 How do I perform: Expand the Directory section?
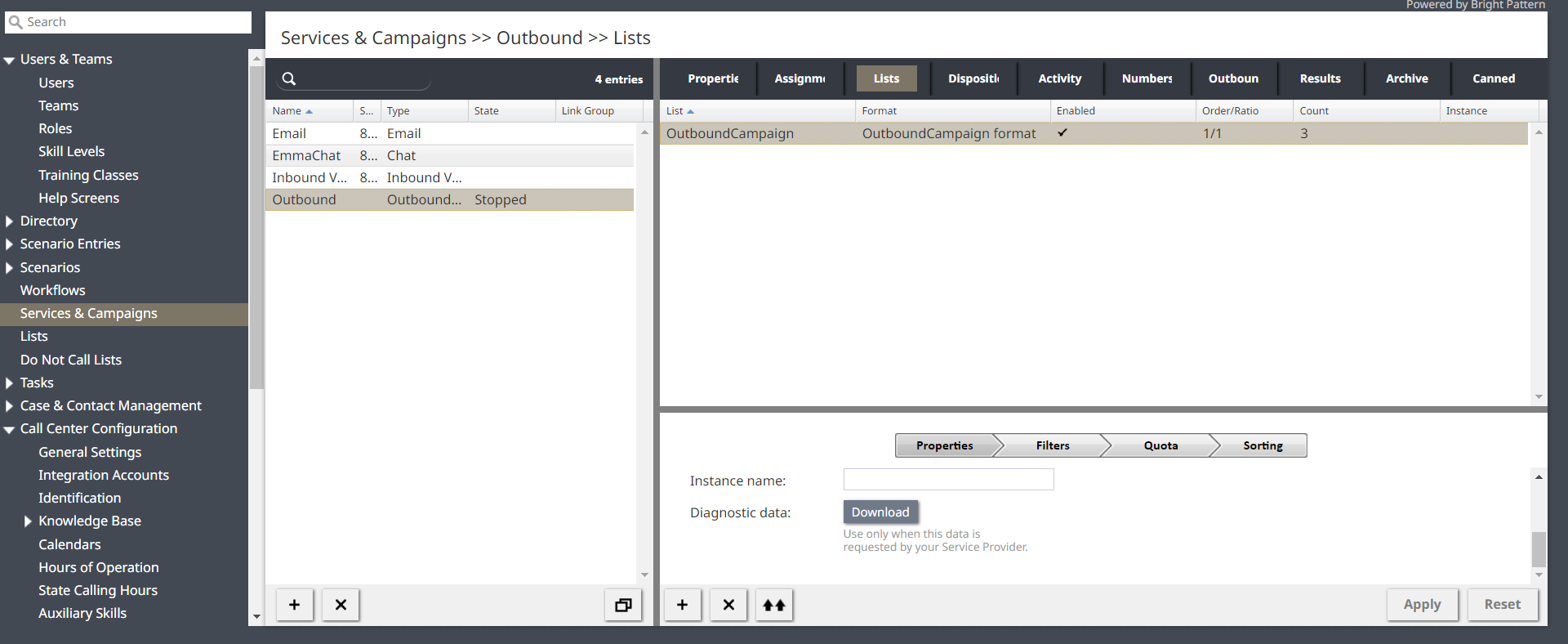coord(9,221)
